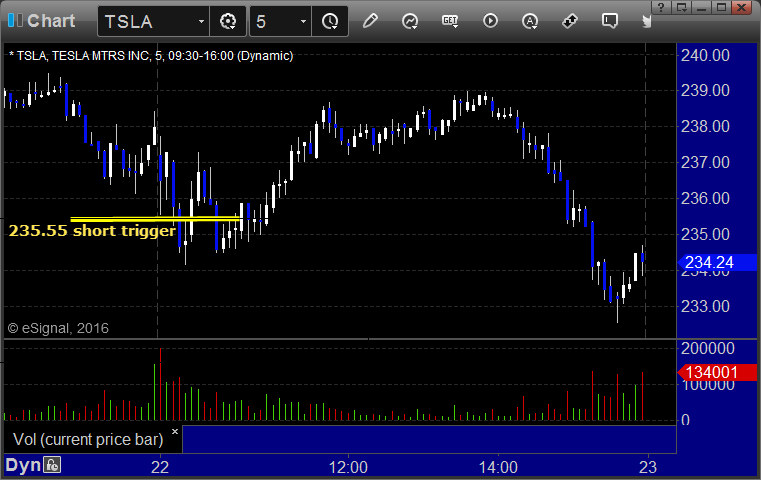Open the TSLA symbol dropdown arrow
Viewport: 761px width, 480px height.
point(201,22)
